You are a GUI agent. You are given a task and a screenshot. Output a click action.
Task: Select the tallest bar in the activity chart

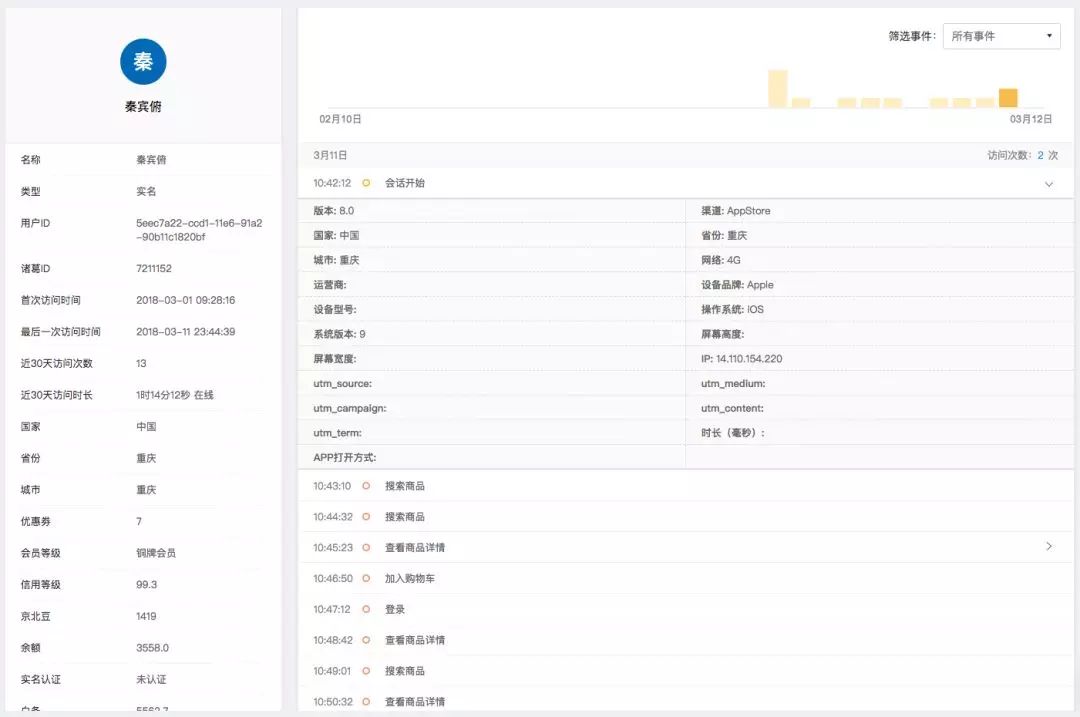coord(778,89)
